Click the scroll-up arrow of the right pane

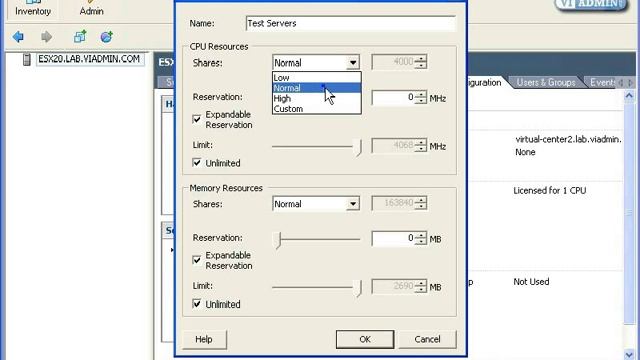[x=629, y=96]
